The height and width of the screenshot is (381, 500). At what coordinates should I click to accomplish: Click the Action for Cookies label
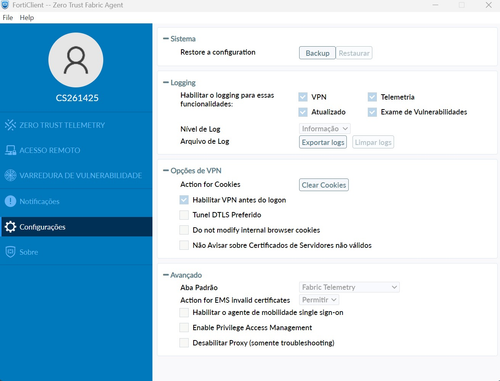[x=210, y=184]
